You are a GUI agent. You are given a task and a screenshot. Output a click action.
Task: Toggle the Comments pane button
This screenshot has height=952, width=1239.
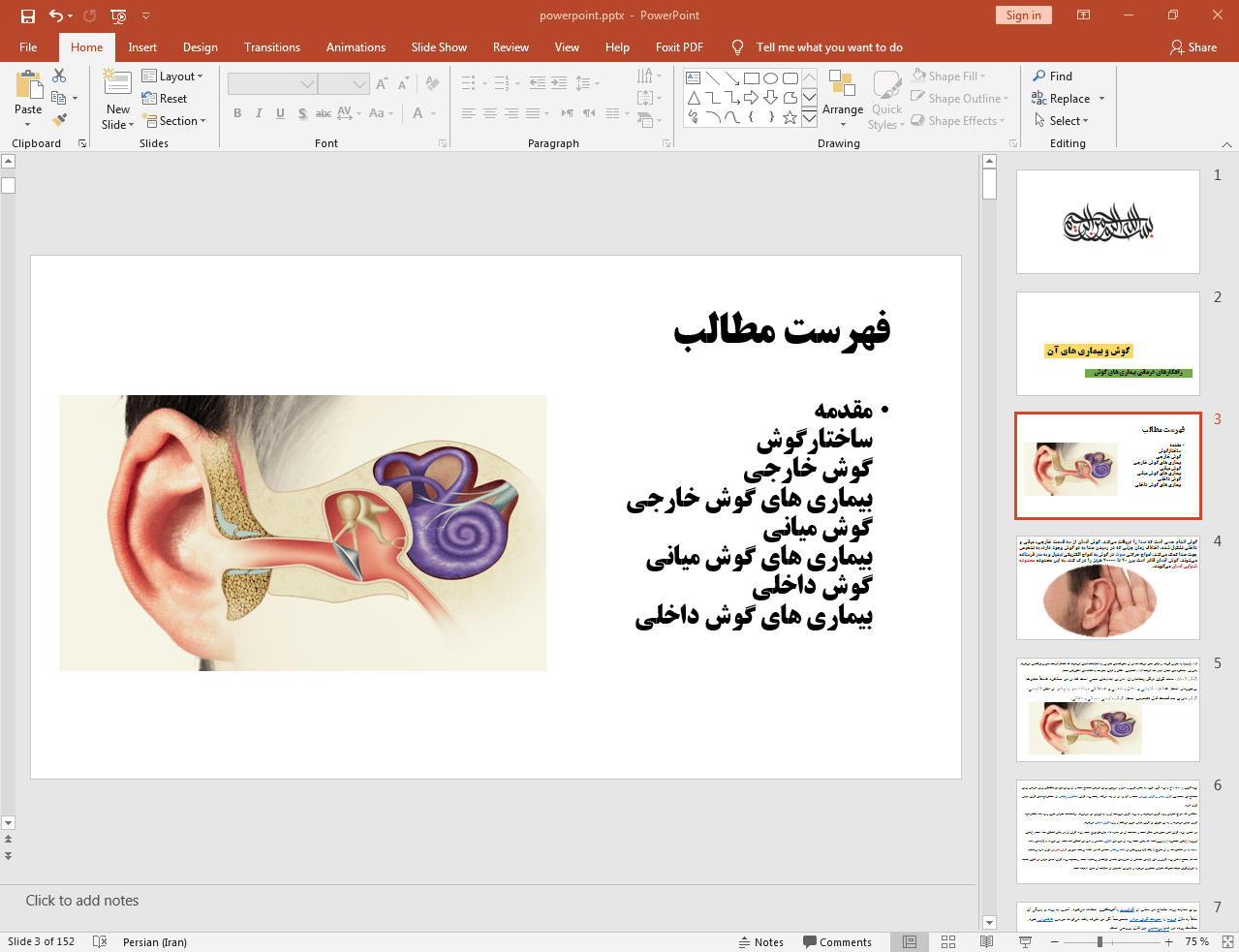(x=837, y=941)
